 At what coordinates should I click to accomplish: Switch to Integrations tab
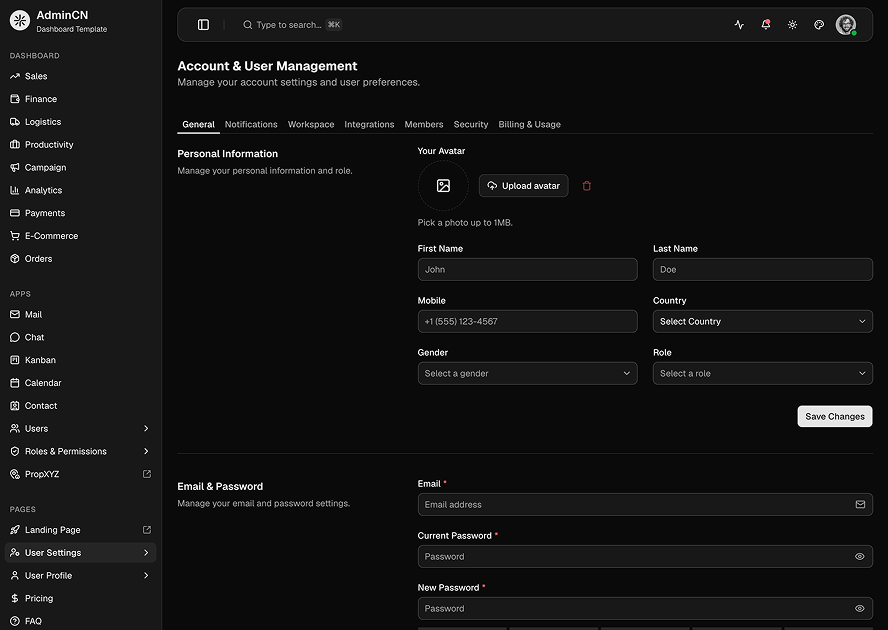click(x=369, y=124)
